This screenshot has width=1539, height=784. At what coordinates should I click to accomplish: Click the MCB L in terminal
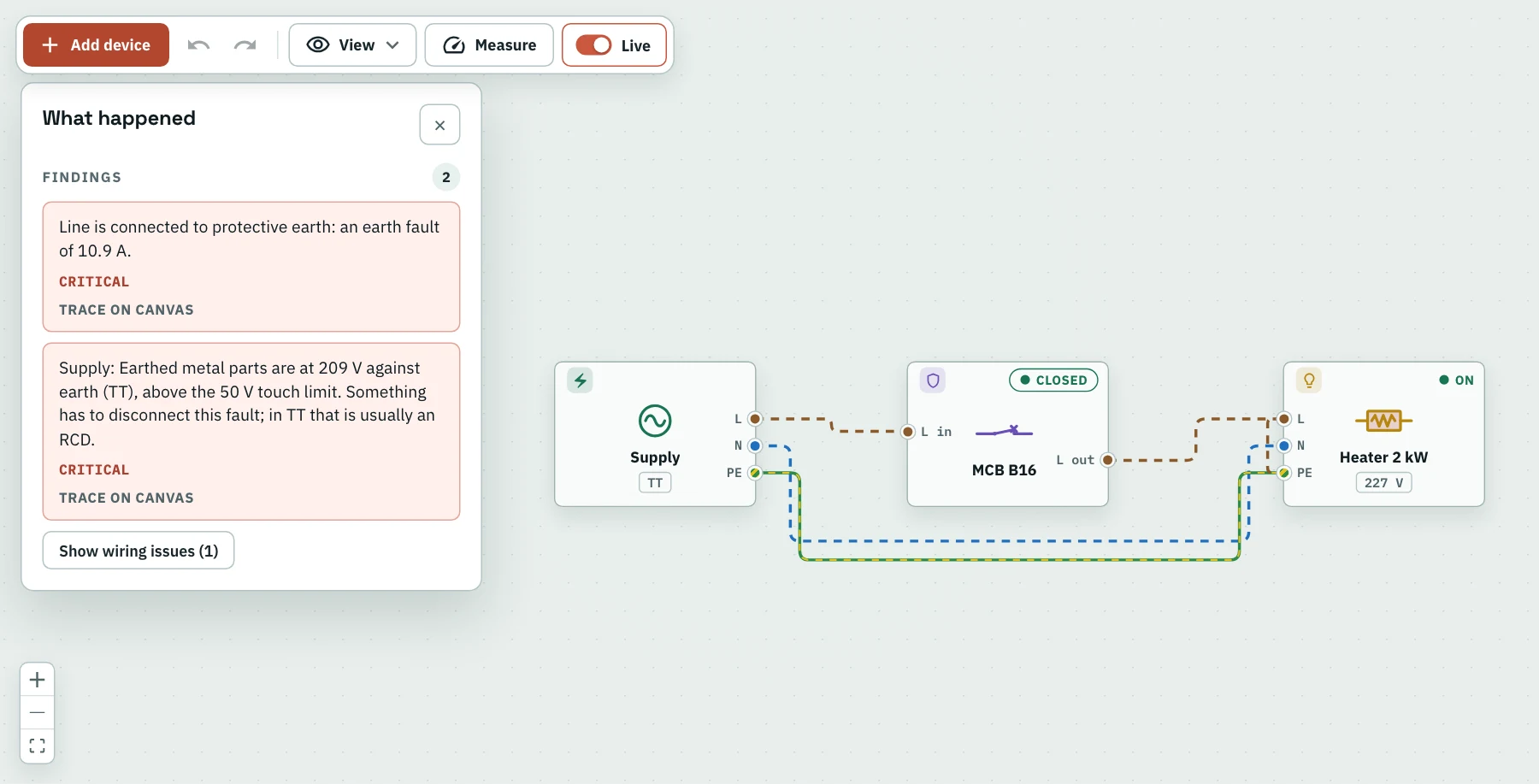click(x=908, y=432)
